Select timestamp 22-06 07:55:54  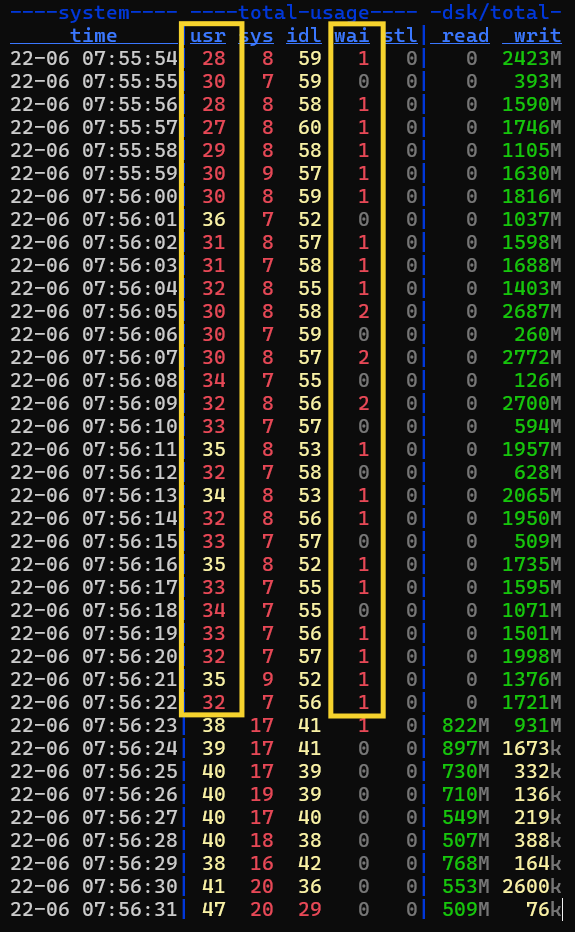pos(94,58)
